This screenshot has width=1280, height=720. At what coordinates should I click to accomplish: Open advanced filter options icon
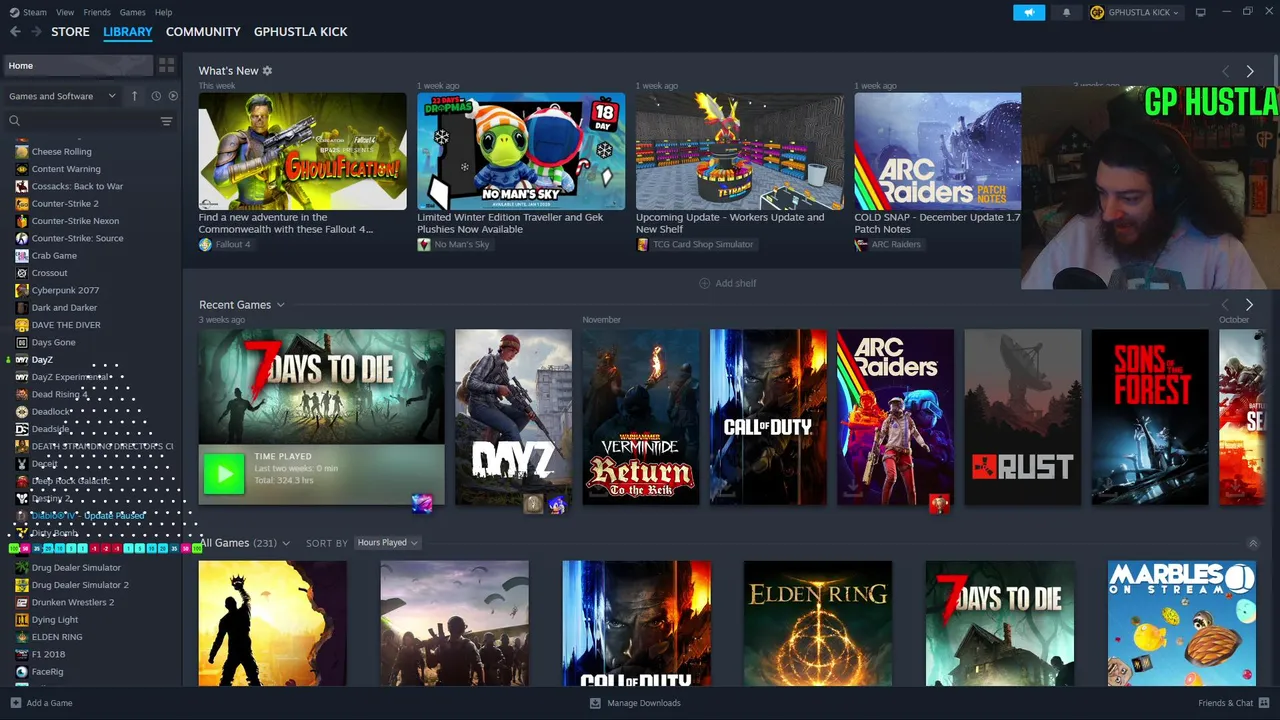pos(166,121)
